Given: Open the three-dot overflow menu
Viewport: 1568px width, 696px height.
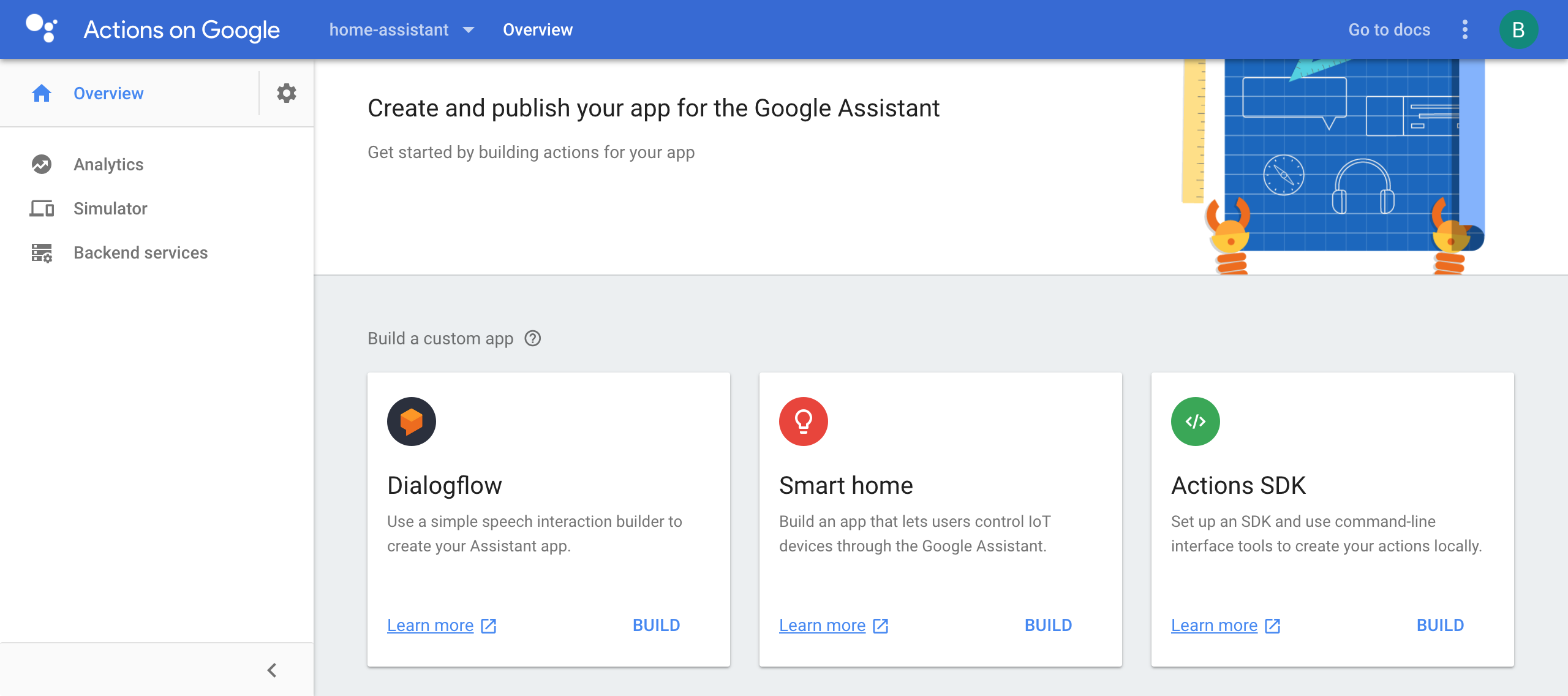Looking at the screenshot, I should point(1465,29).
